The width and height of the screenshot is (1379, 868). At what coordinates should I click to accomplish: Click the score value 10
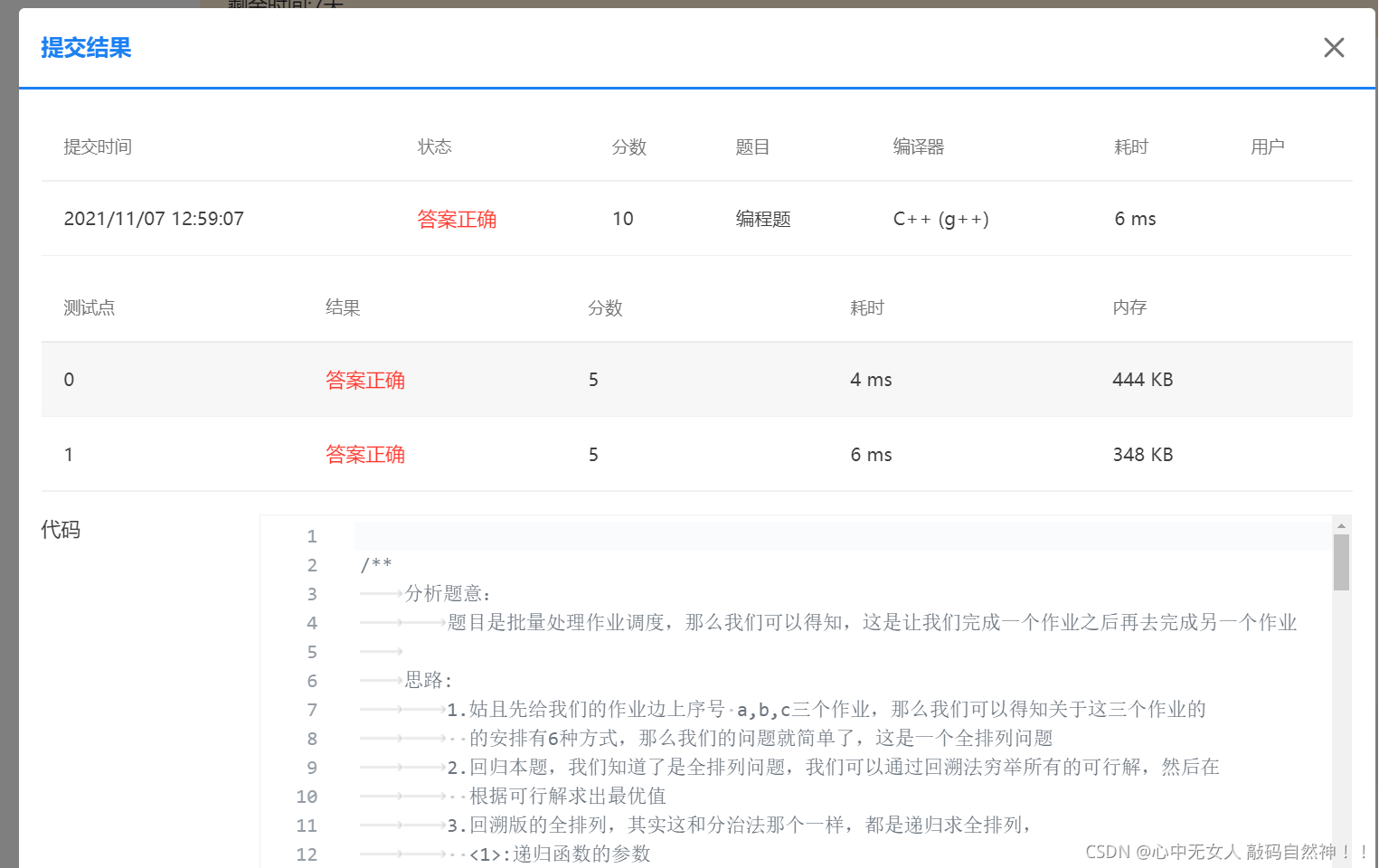click(623, 218)
